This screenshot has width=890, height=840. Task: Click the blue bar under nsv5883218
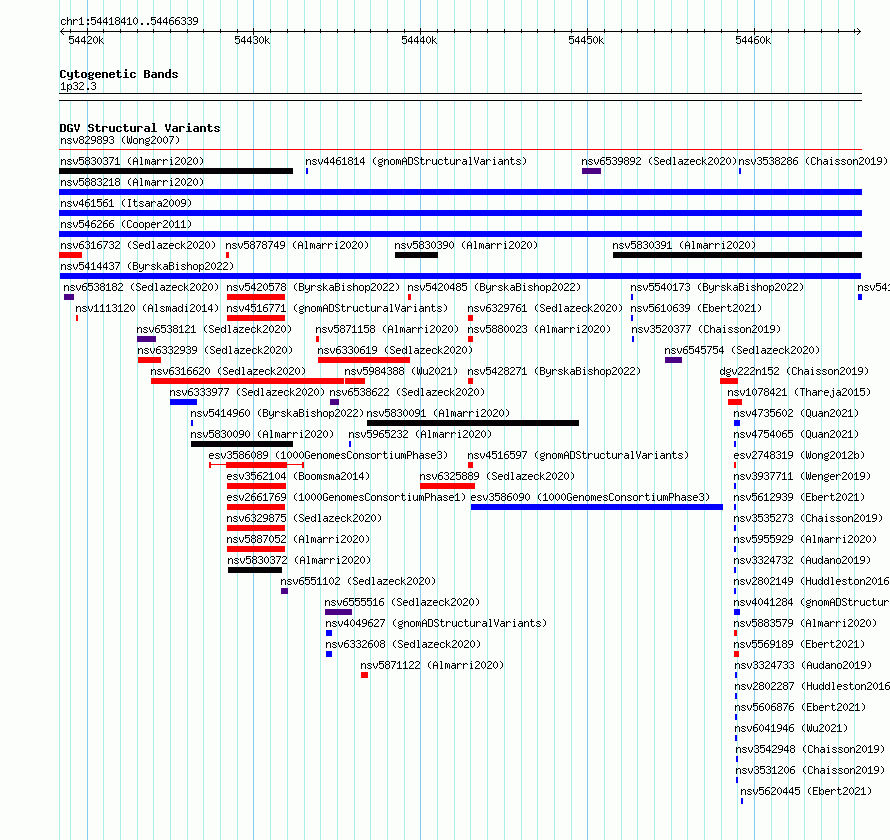point(460,192)
